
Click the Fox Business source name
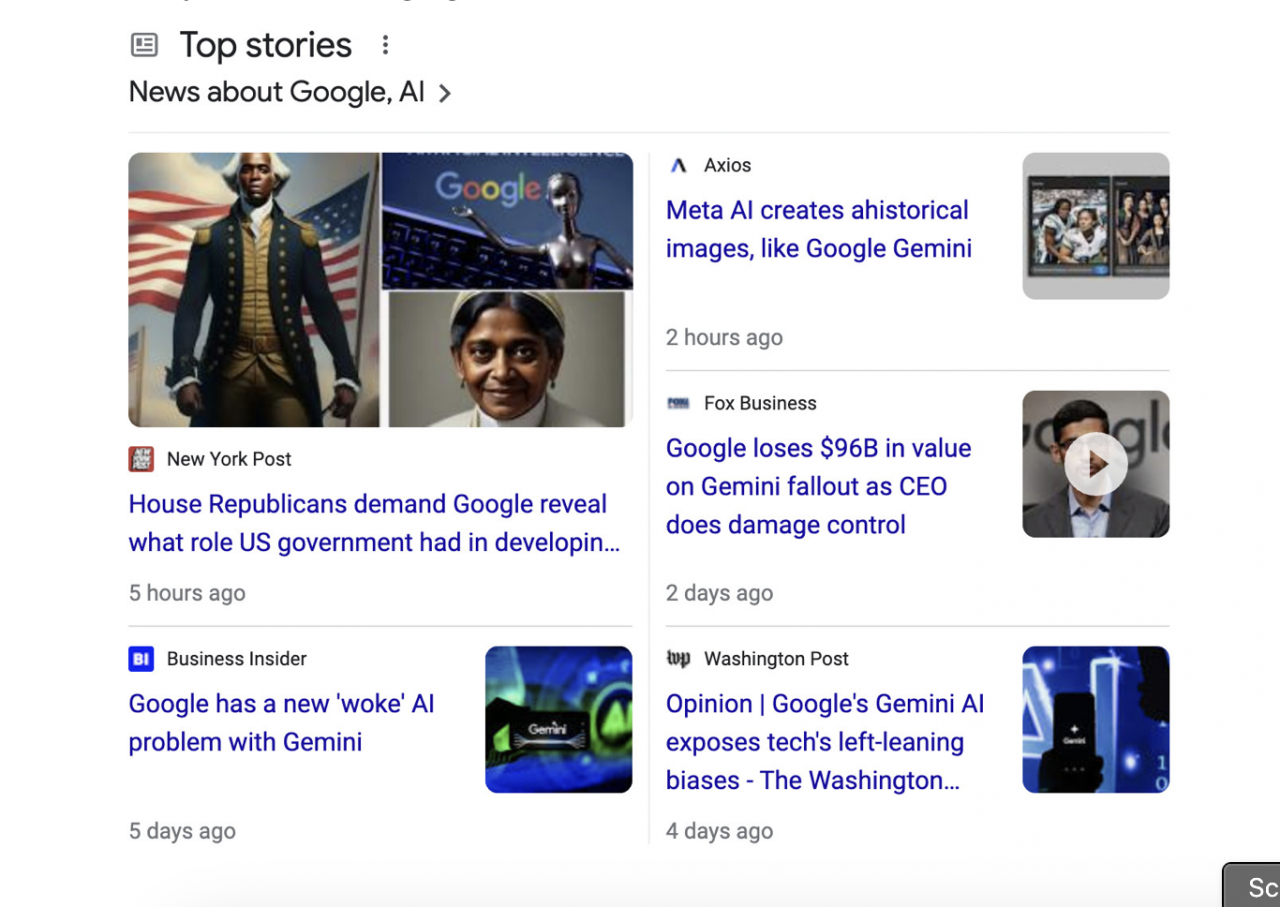point(761,403)
